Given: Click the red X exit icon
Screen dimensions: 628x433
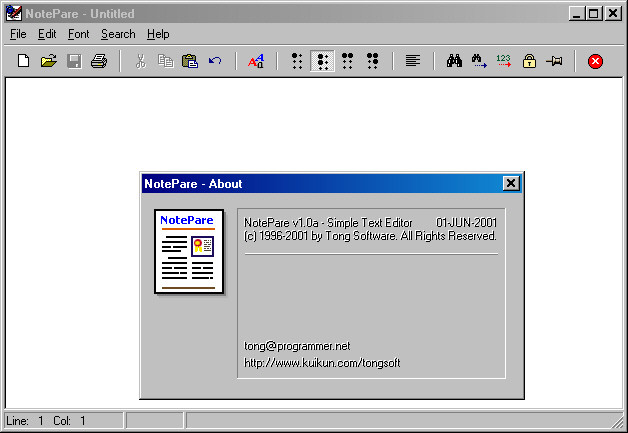Looking at the screenshot, I should (x=595, y=61).
